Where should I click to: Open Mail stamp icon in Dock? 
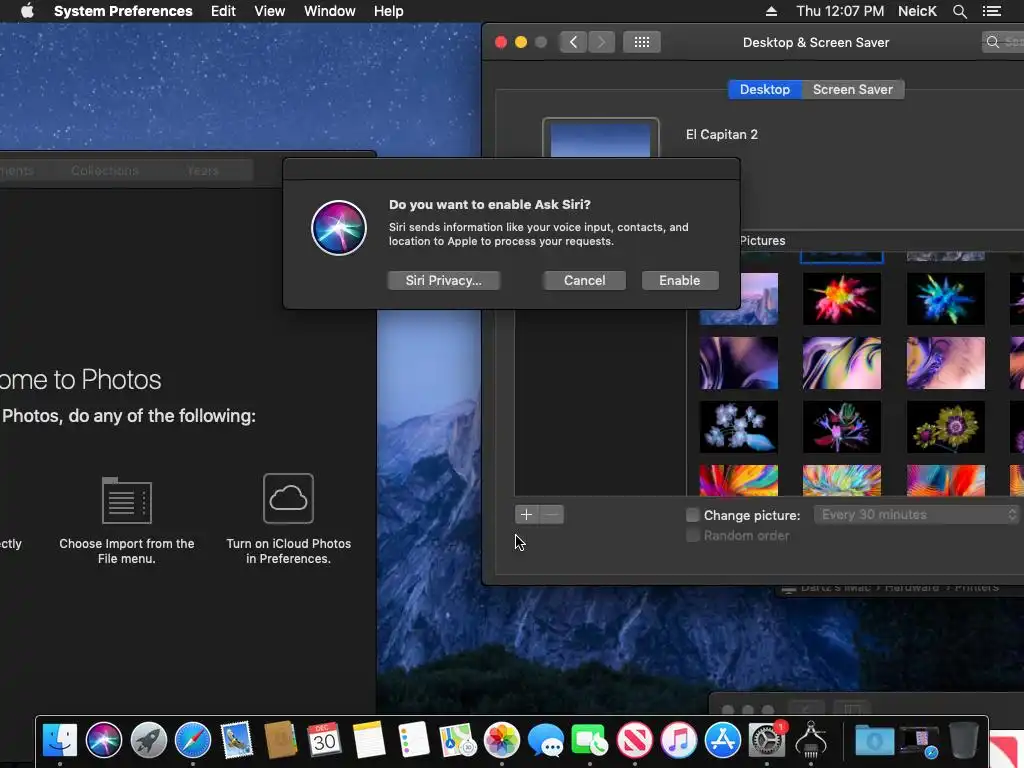coord(236,741)
